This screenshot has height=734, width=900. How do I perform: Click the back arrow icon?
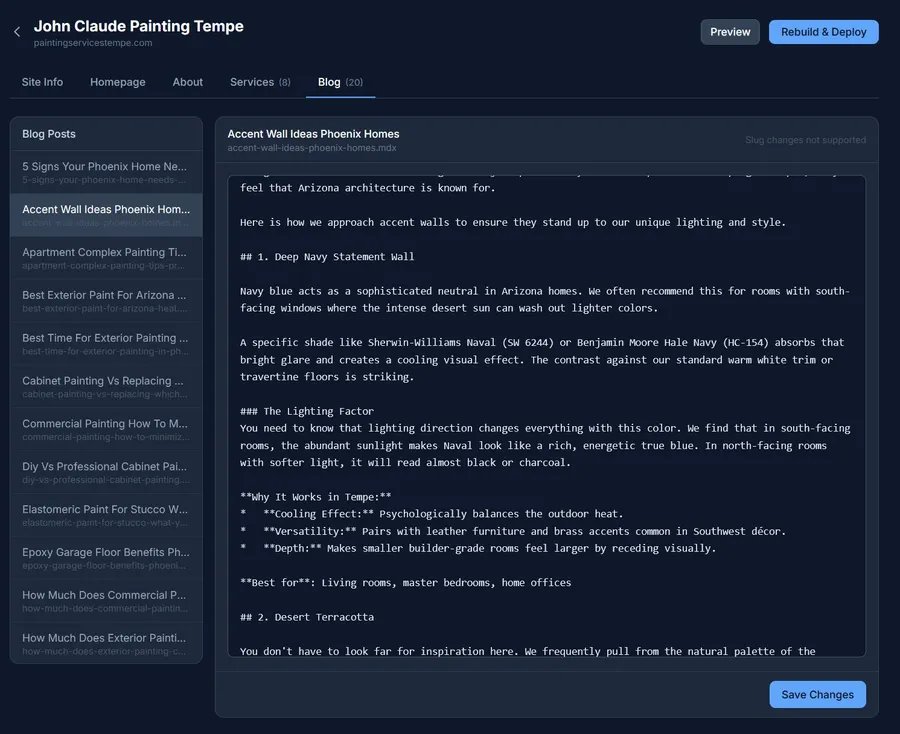coord(17,32)
